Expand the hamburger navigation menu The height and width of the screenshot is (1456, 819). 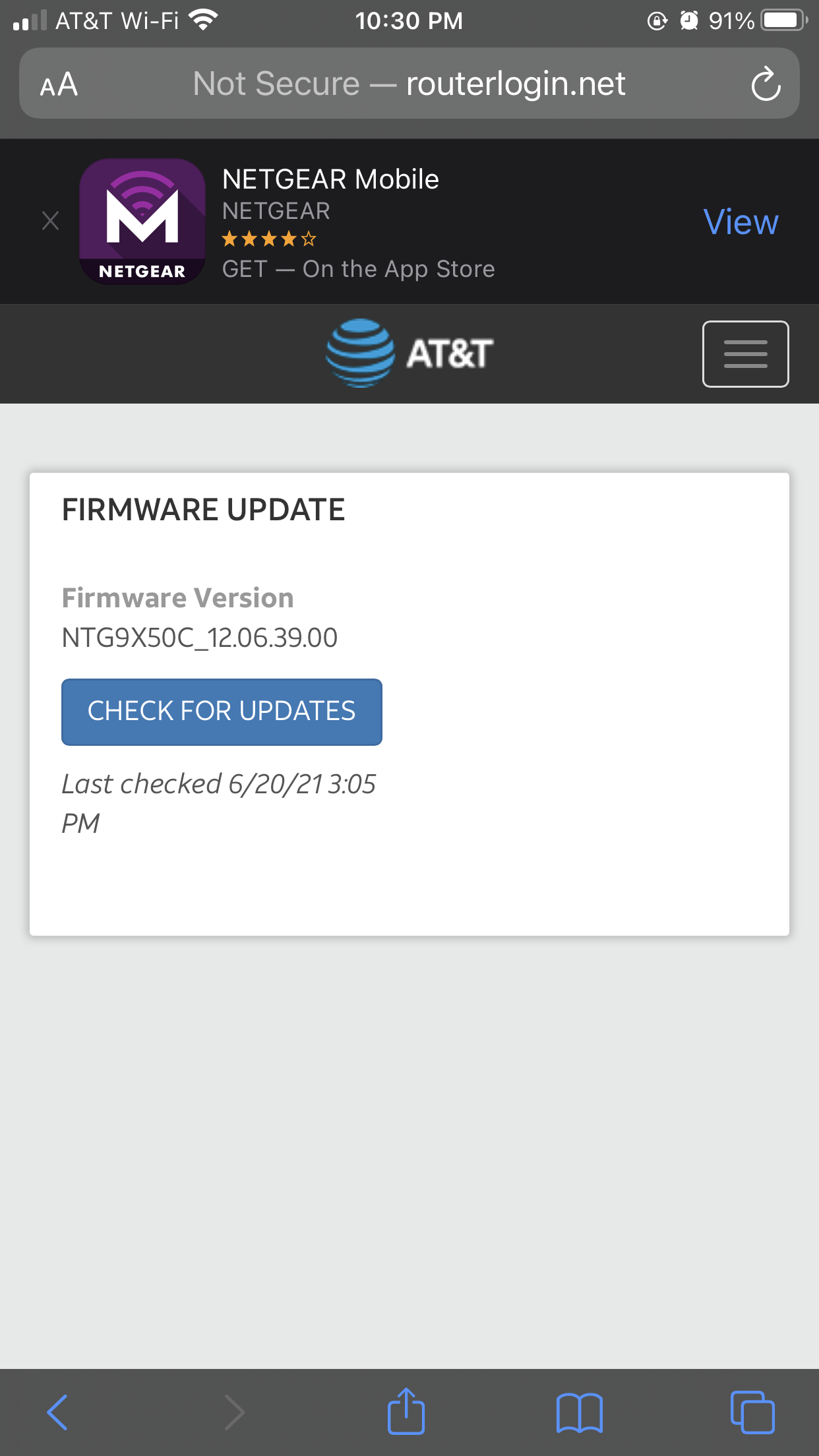point(745,354)
